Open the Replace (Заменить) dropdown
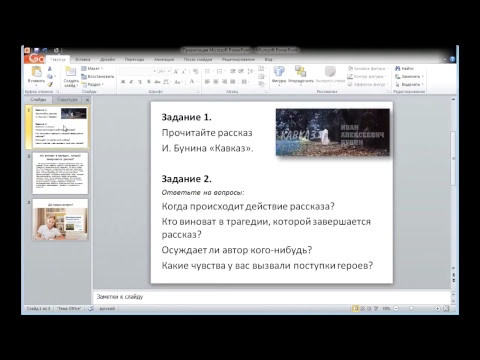Screen dimensions: 480x360 [x=409, y=77]
